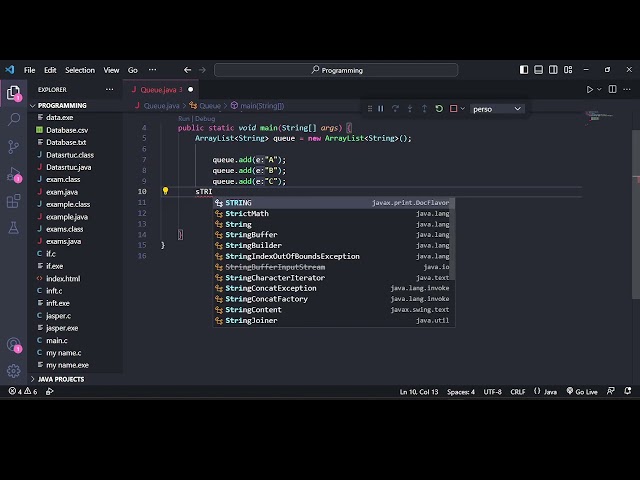
Task: Split the editor right
Action: point(613,89)
